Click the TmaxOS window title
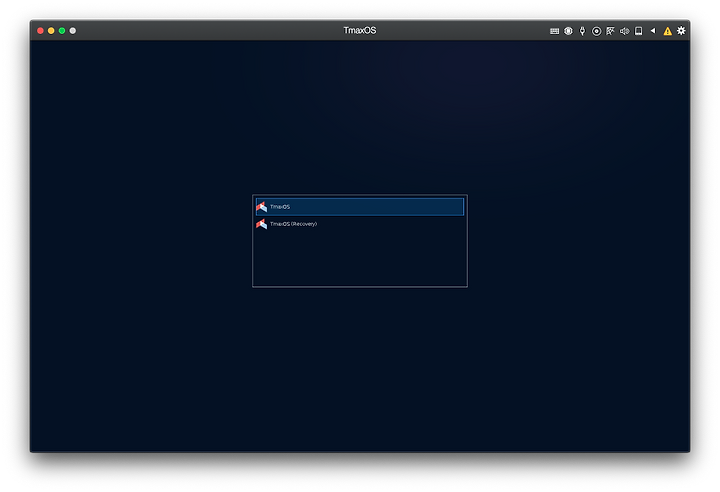Viewport: 720px width, 492px height. coord(360,30)
